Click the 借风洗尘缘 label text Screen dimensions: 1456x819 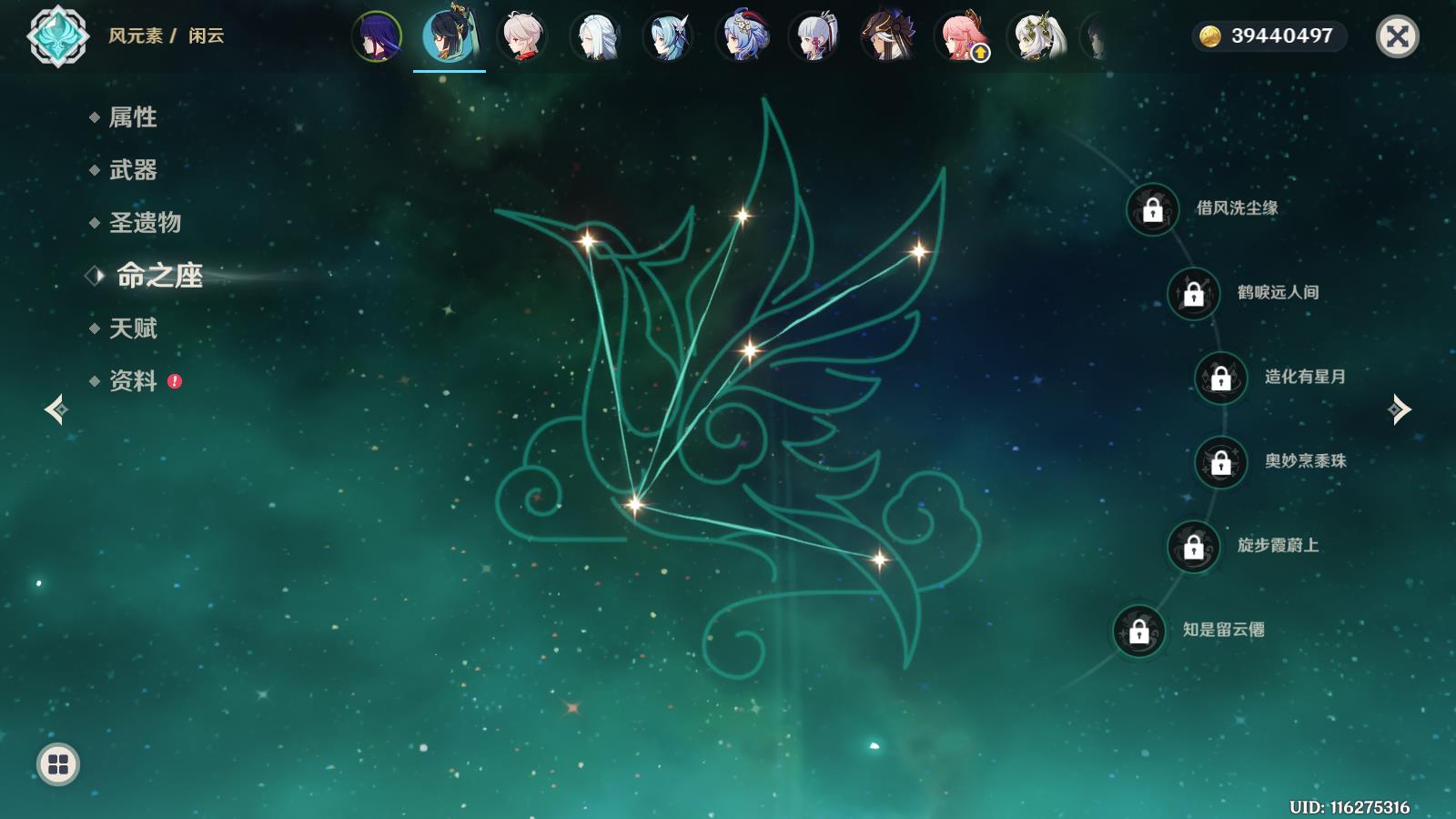click(1237, 208)
